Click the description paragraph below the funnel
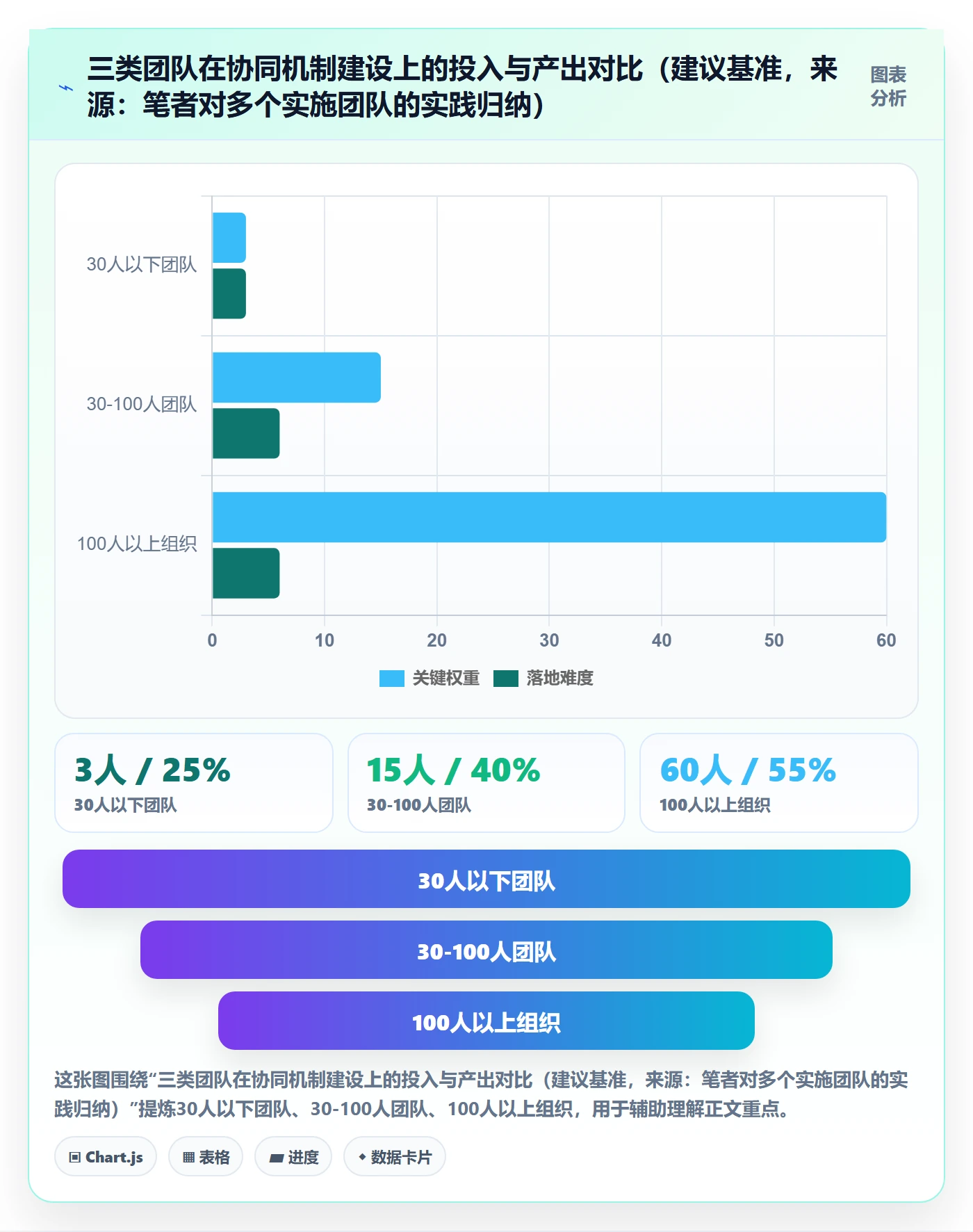This screenshot has height=1232, width=973. pyautogui.click(x=481, y=1094)
